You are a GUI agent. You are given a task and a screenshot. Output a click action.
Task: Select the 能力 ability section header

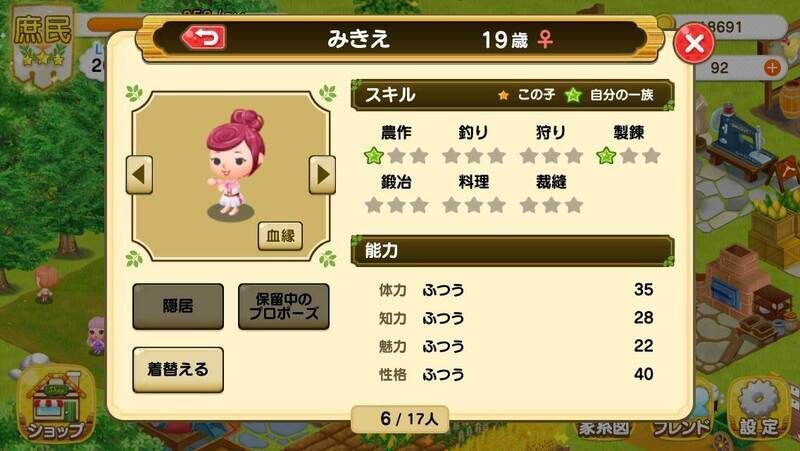point(512,250)
